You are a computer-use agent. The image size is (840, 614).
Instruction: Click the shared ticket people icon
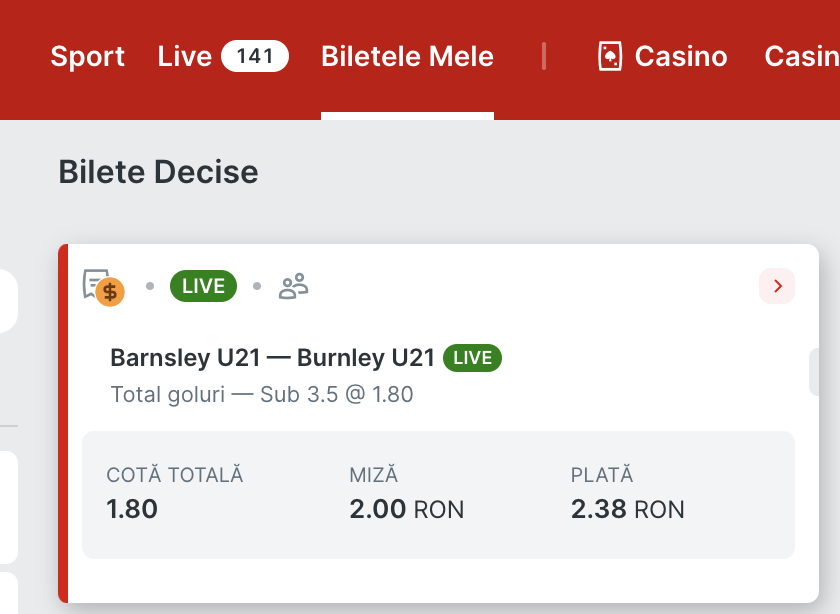[294, 286]
